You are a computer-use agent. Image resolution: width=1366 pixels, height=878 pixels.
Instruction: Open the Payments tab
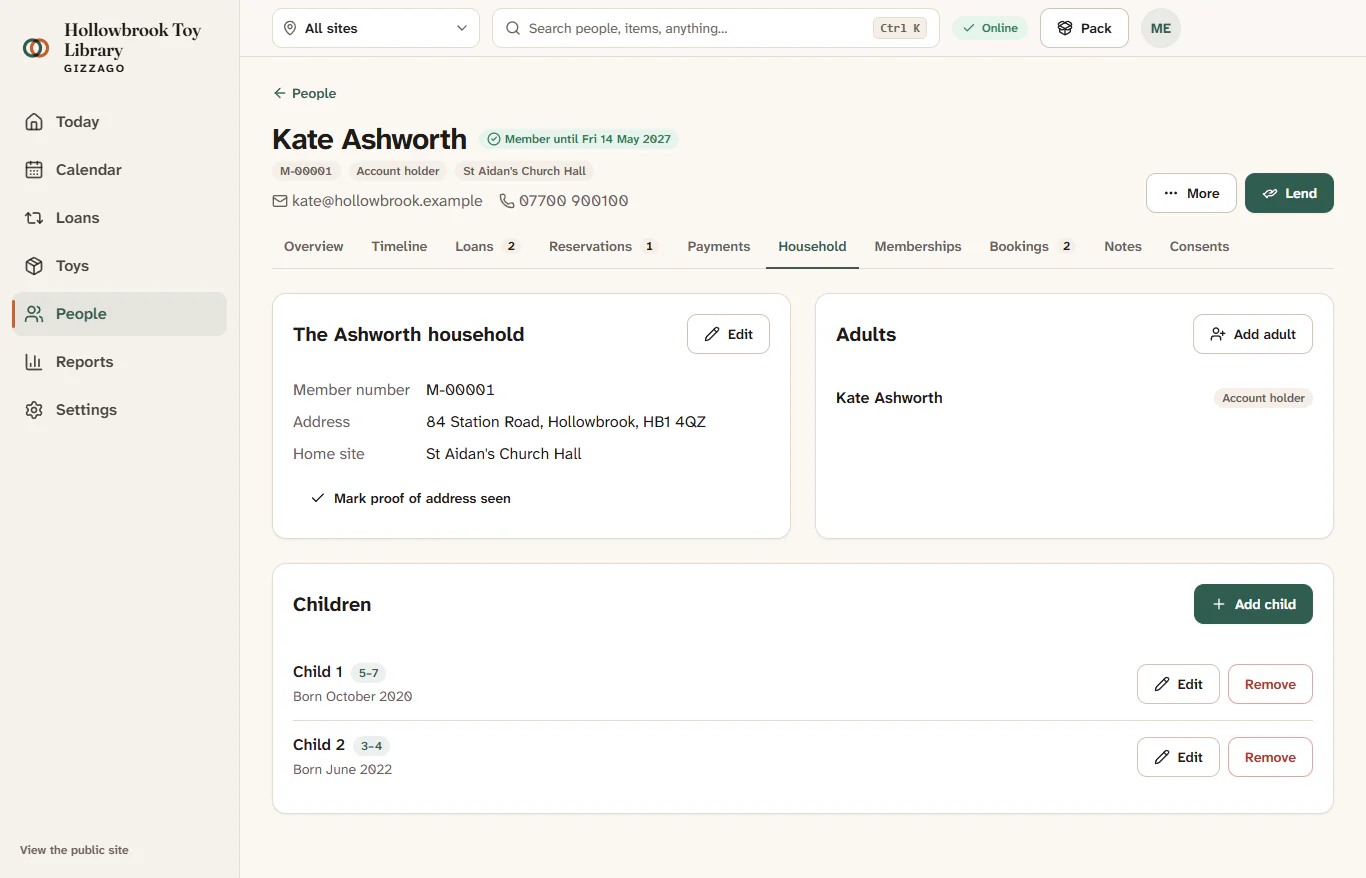point(718,246)
